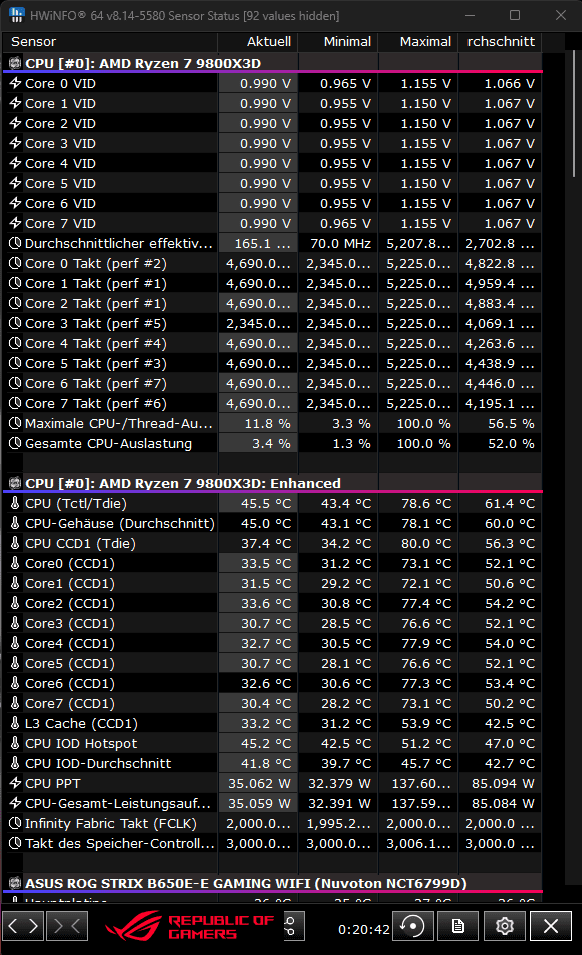582x955 pixels.
Task: Select the Core0 (CCD1) row label
Action: (70, 563)
